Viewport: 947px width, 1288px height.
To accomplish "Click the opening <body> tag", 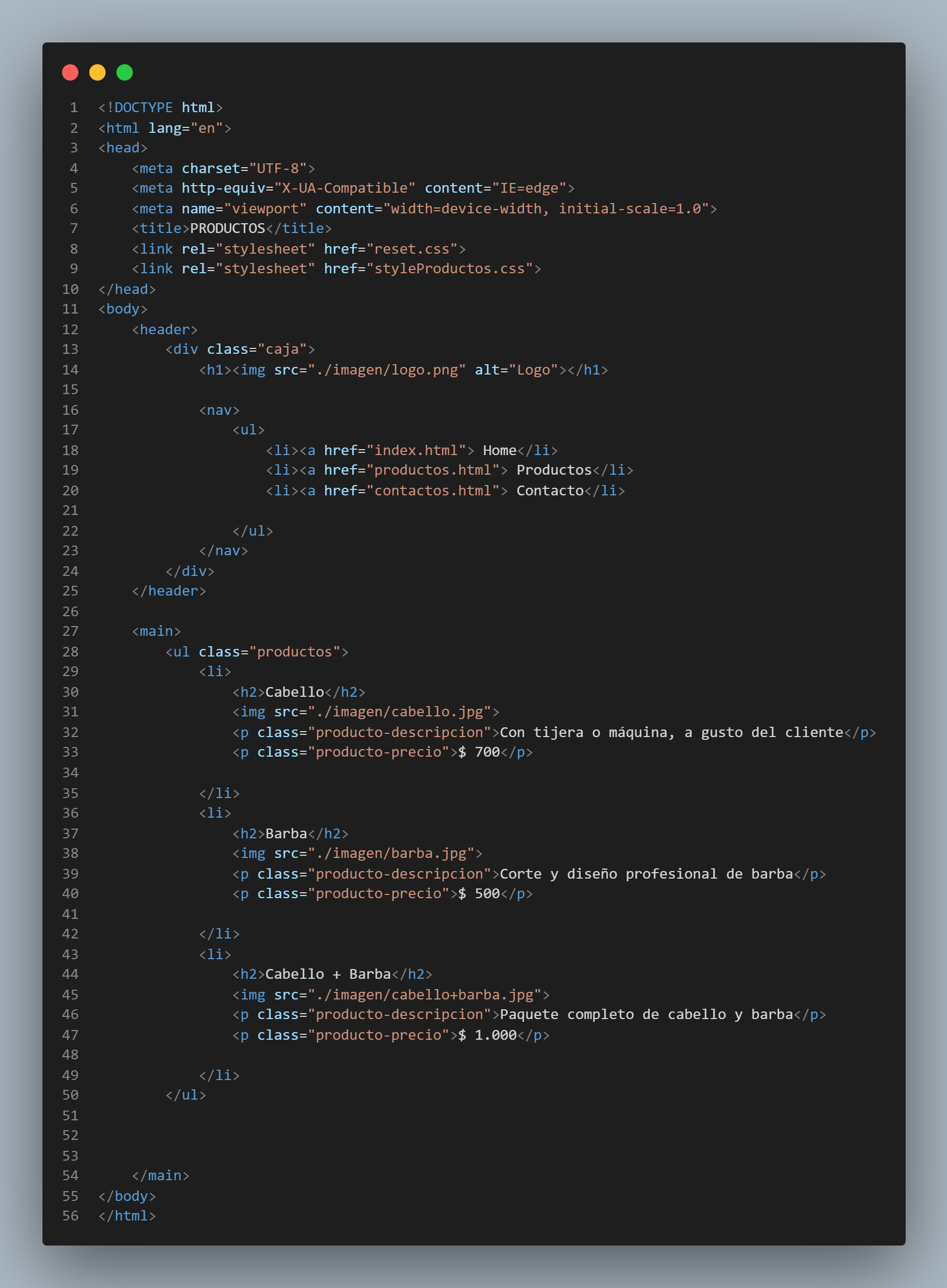I will pos(123,309).
